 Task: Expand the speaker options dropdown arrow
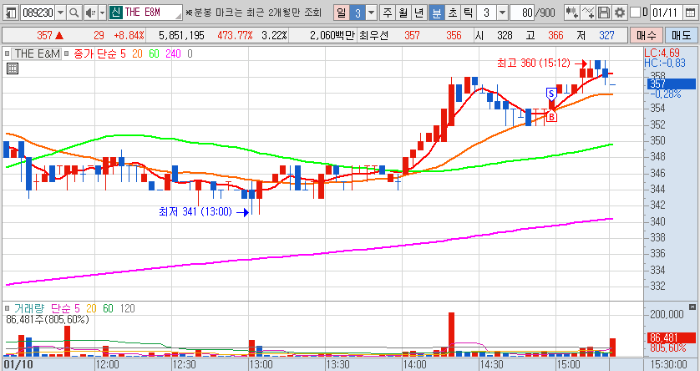click(x=102, y=13)
